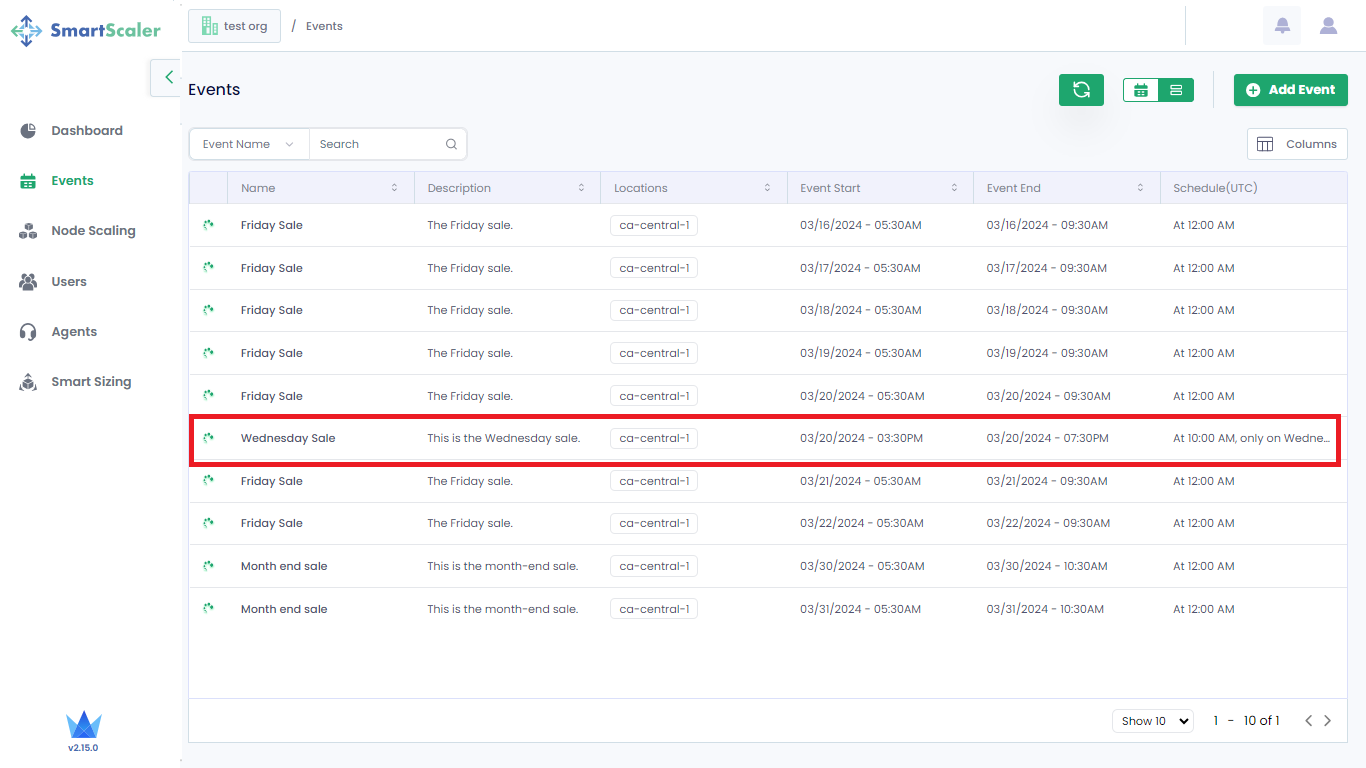Click the 03/31/2024 - 10:30AM end time

[x=1045, y=609]
